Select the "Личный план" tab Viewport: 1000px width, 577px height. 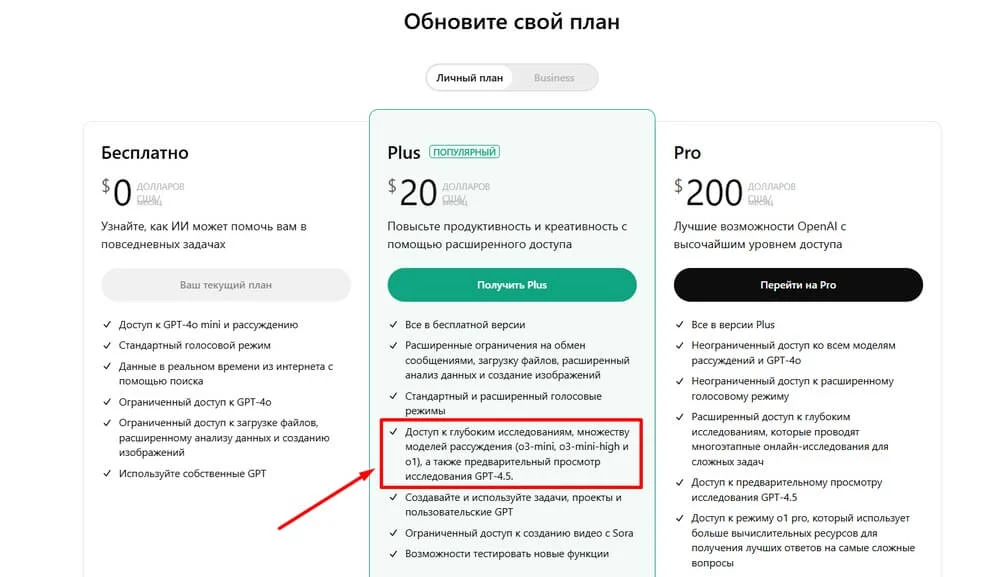pos(469,77)
